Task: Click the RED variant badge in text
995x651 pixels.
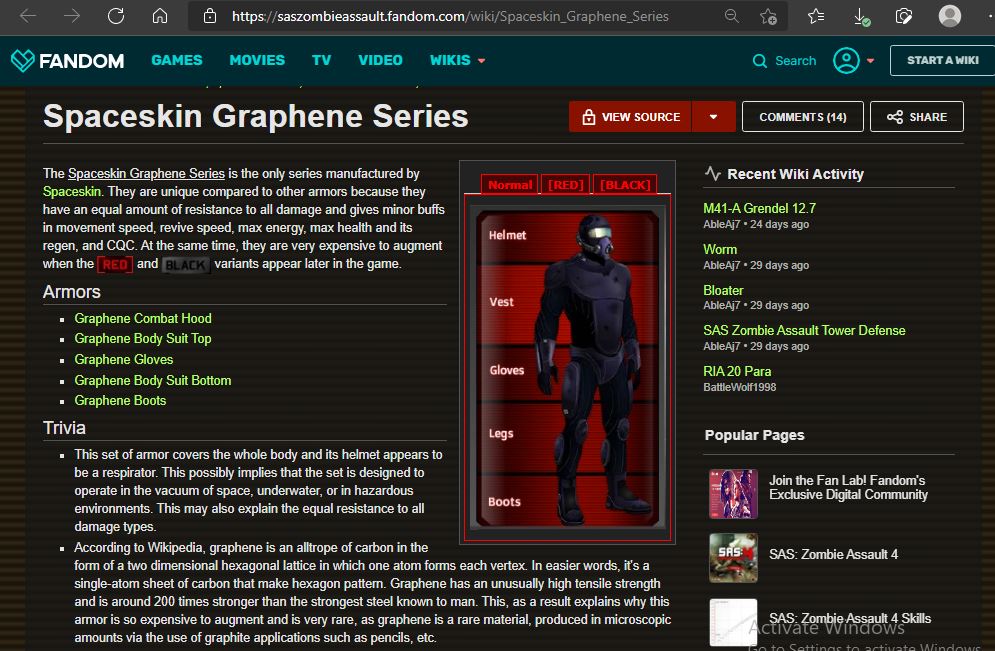Action: (x=115, y=264)
